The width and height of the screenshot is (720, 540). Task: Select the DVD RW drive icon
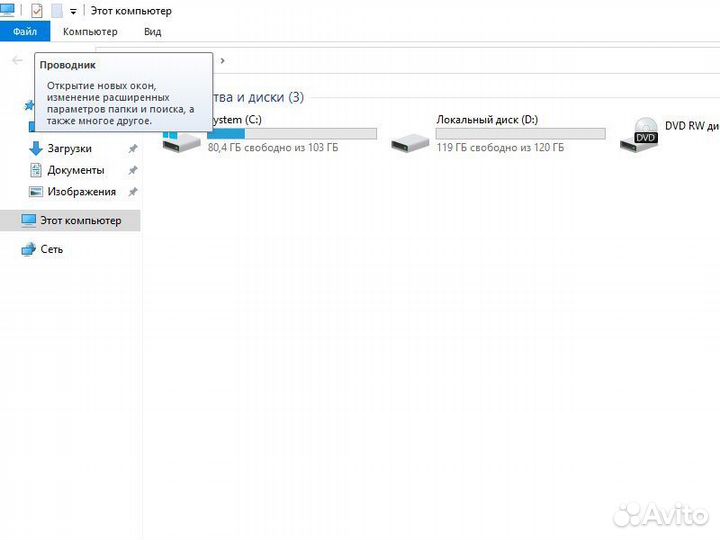(x=638, y=135)
